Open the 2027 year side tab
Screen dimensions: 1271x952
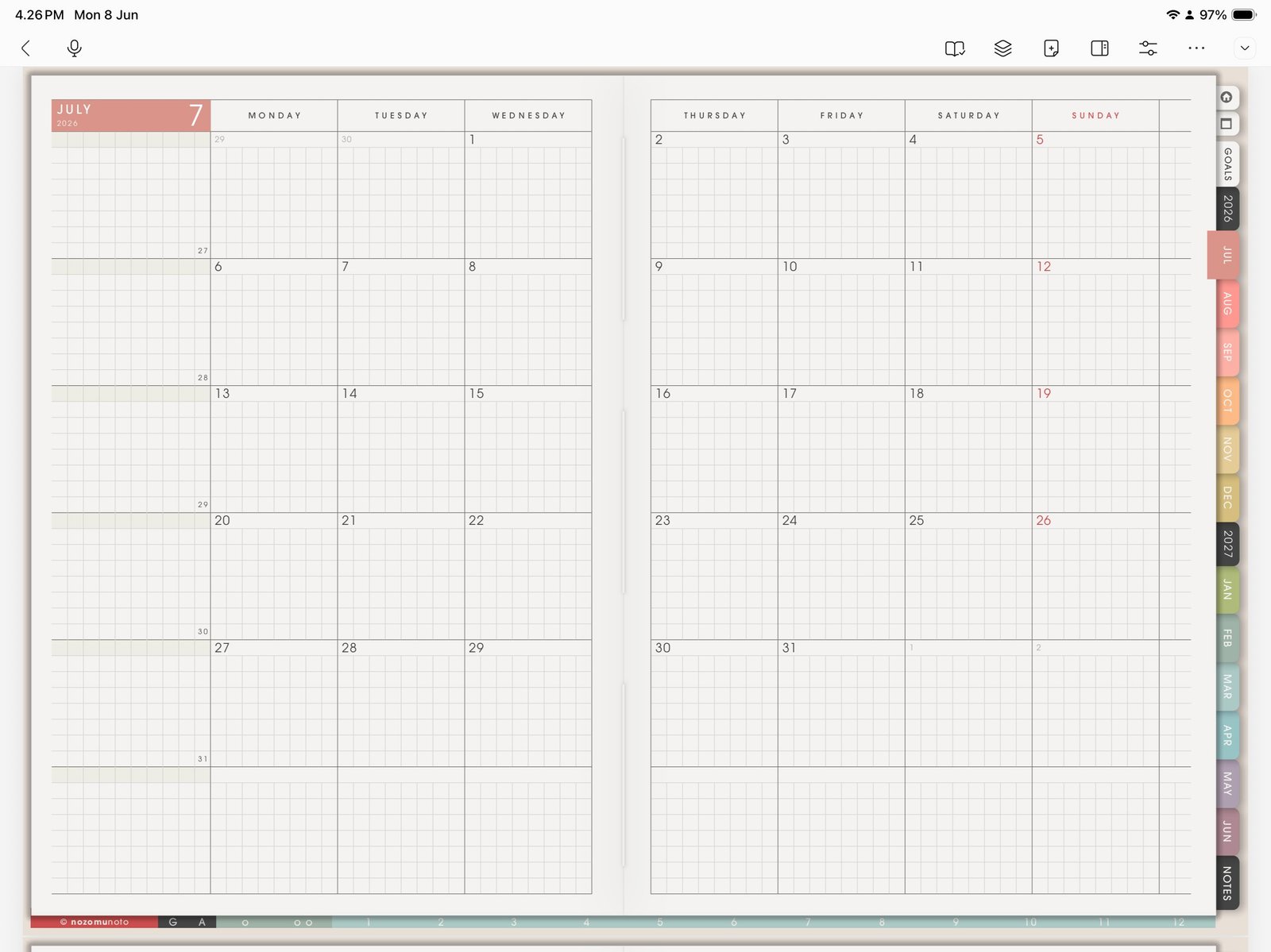point(1228,544)
